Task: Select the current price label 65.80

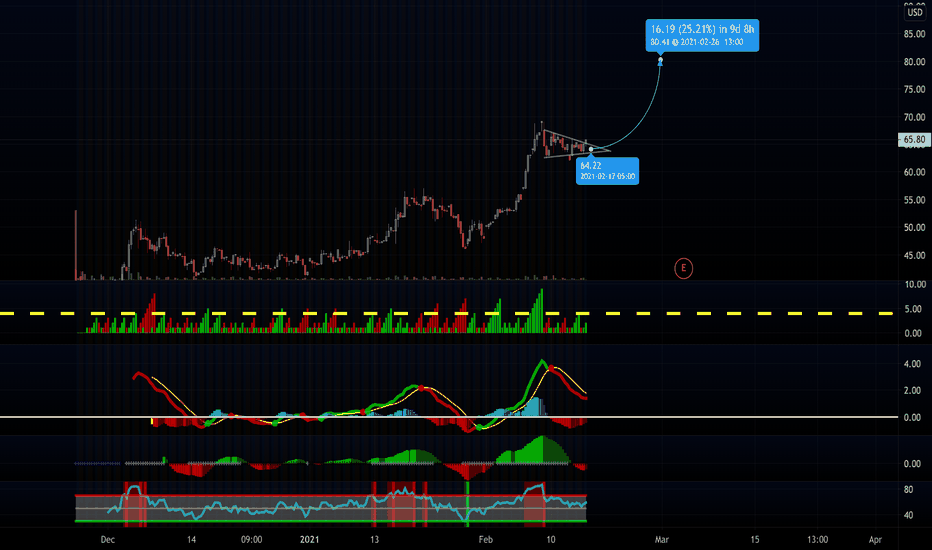Action: coord(914,140)
